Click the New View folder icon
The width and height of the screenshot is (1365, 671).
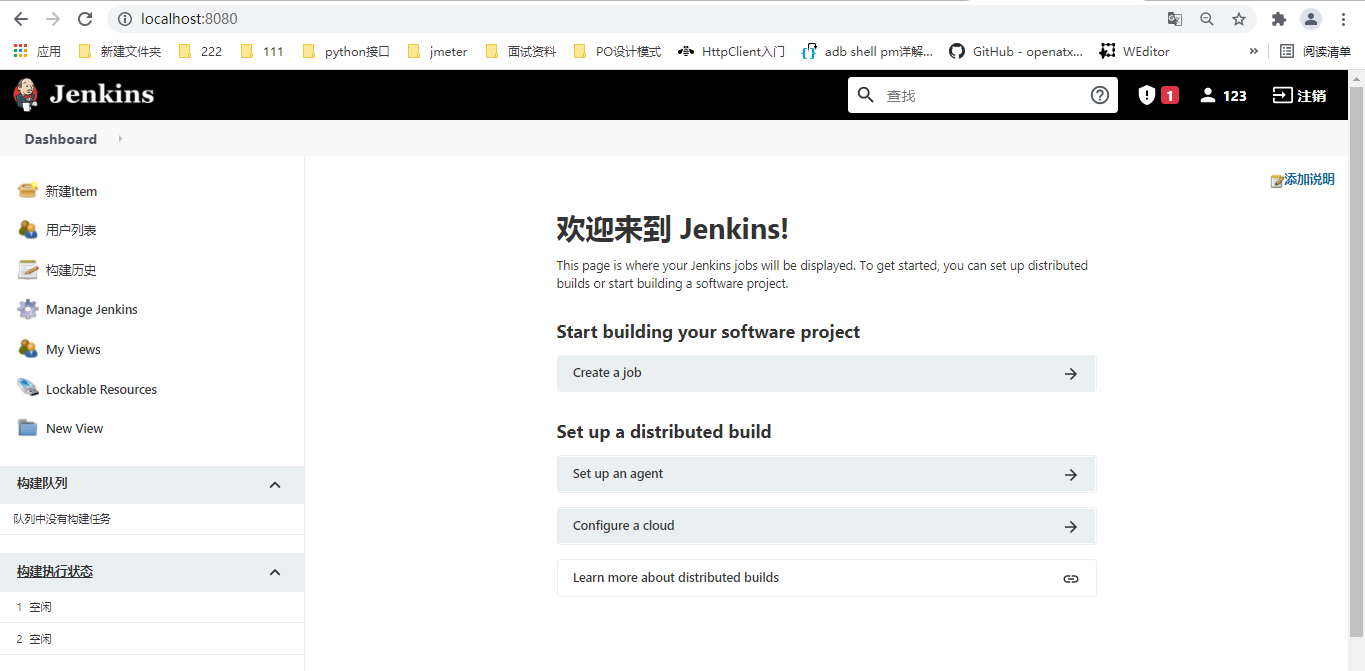click(28, 428)
